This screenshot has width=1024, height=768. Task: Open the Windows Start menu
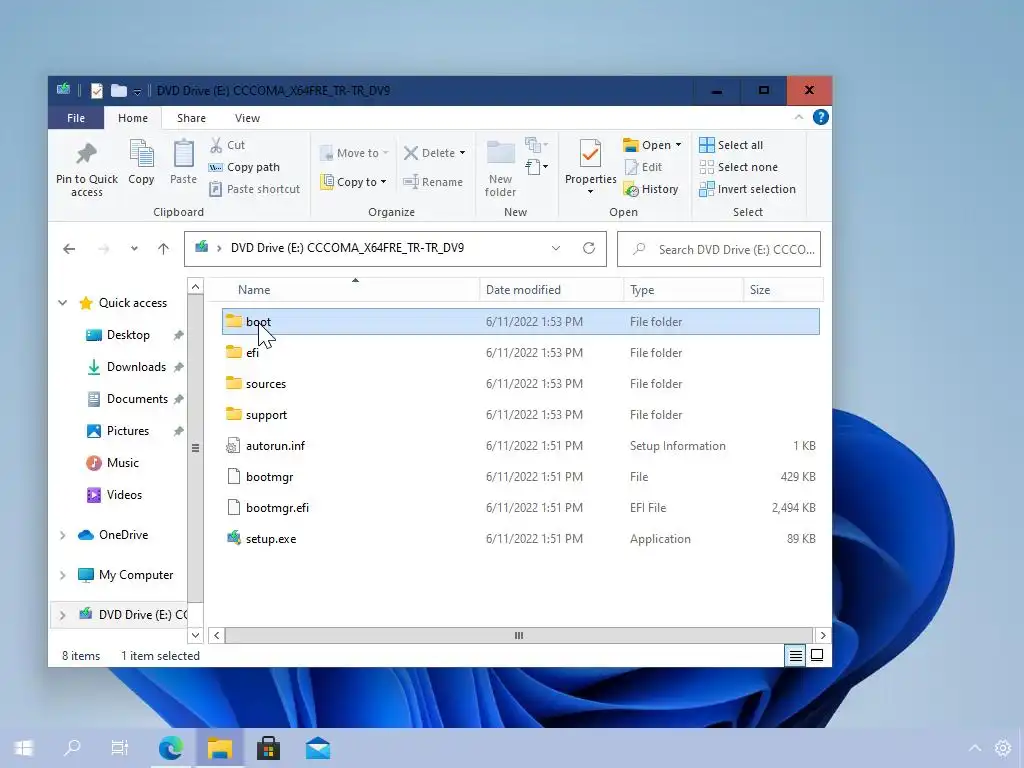pyautogui.click(x=24, y=748)
